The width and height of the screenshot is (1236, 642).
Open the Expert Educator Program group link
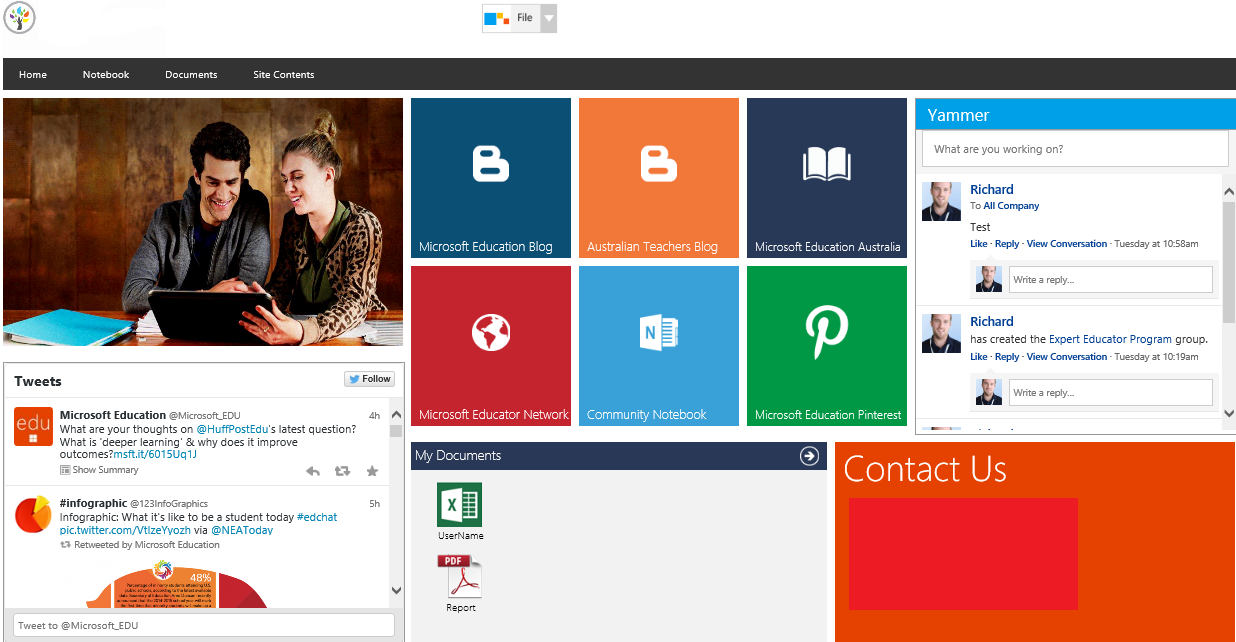(x=1110, y=340)
